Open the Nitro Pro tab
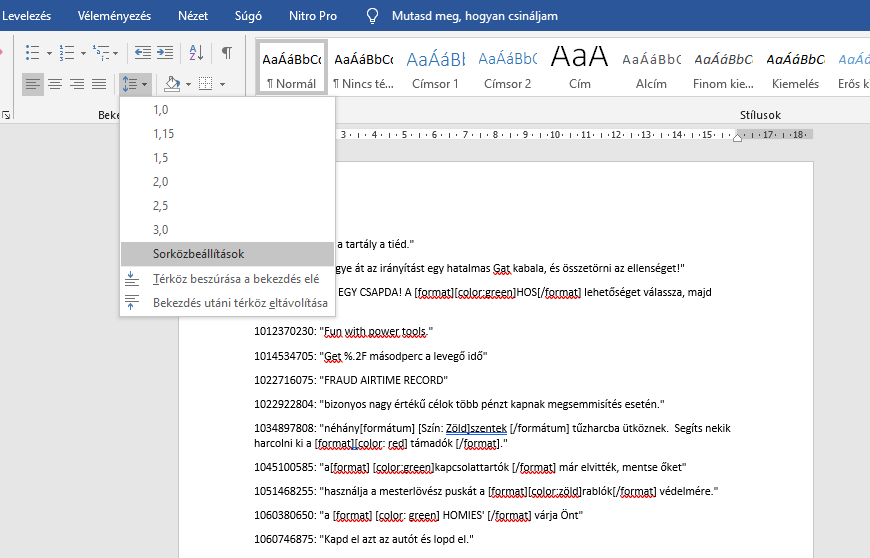870x558 pixels. tap(313, 16)
